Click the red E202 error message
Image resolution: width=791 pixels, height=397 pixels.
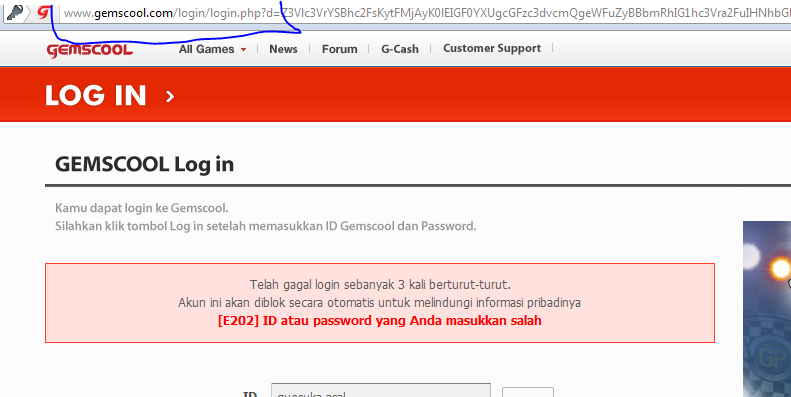click(380, 321)
